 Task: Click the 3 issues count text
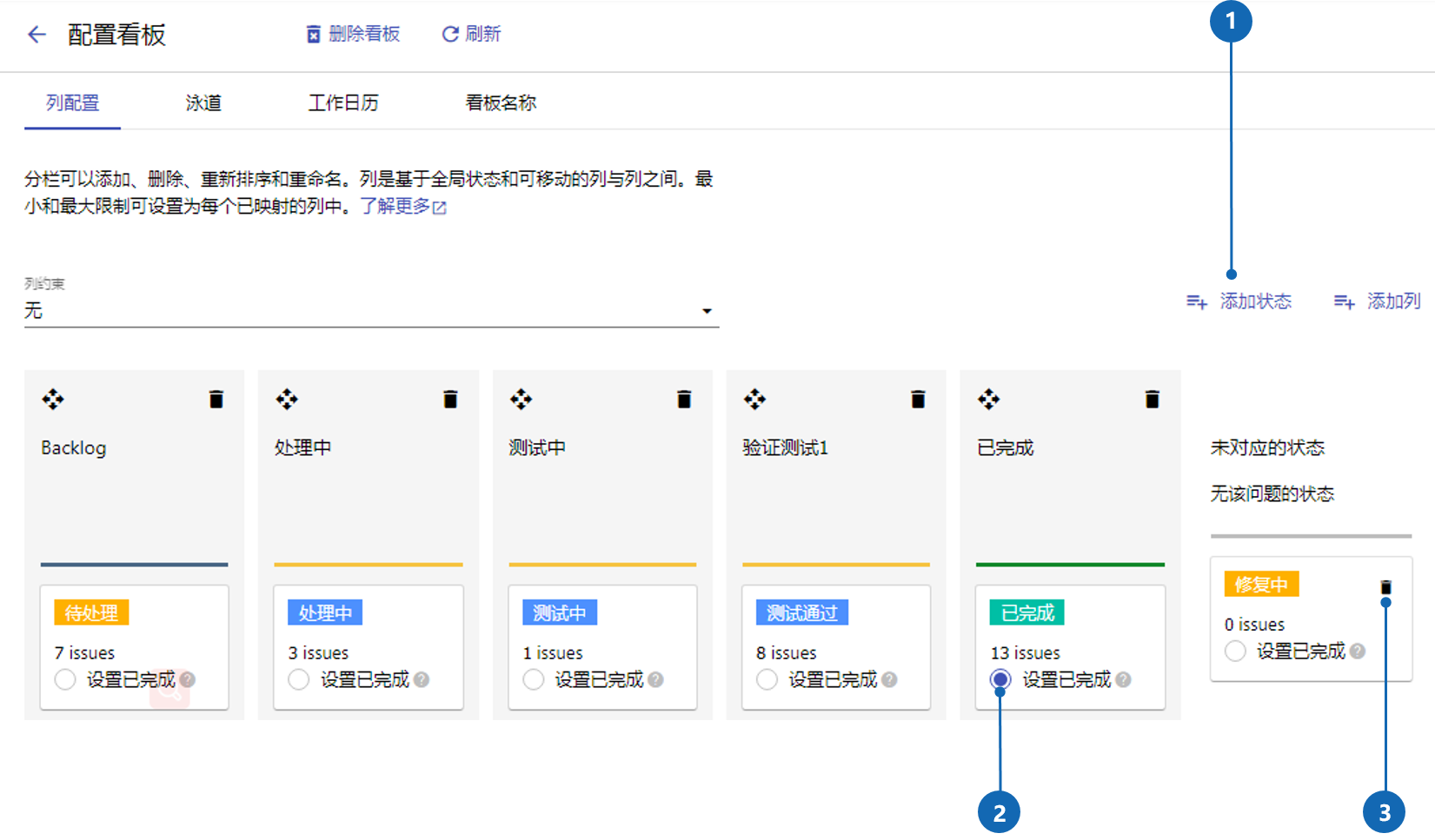[x=318, y=653]
